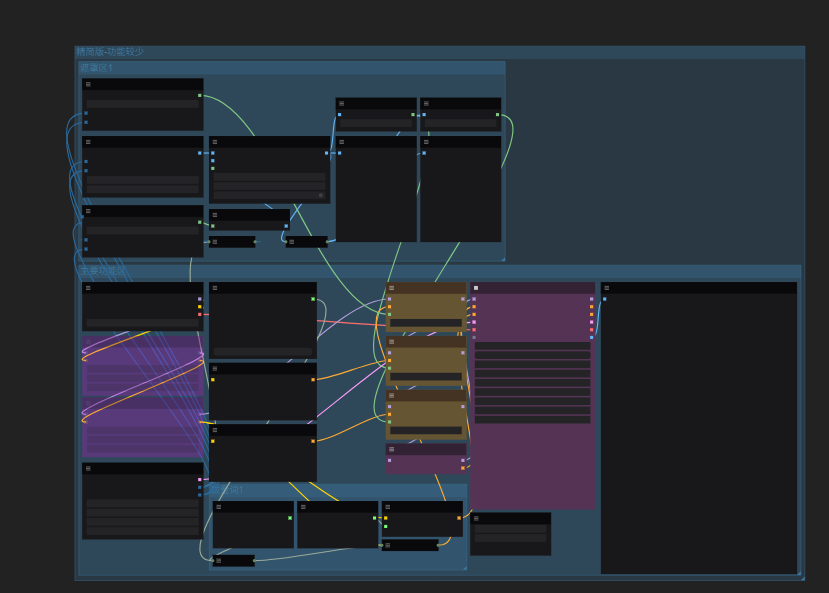The image size is (829, 593).
Task: Click the 主要功能区 group header
Action: click(x=439, y=271)
